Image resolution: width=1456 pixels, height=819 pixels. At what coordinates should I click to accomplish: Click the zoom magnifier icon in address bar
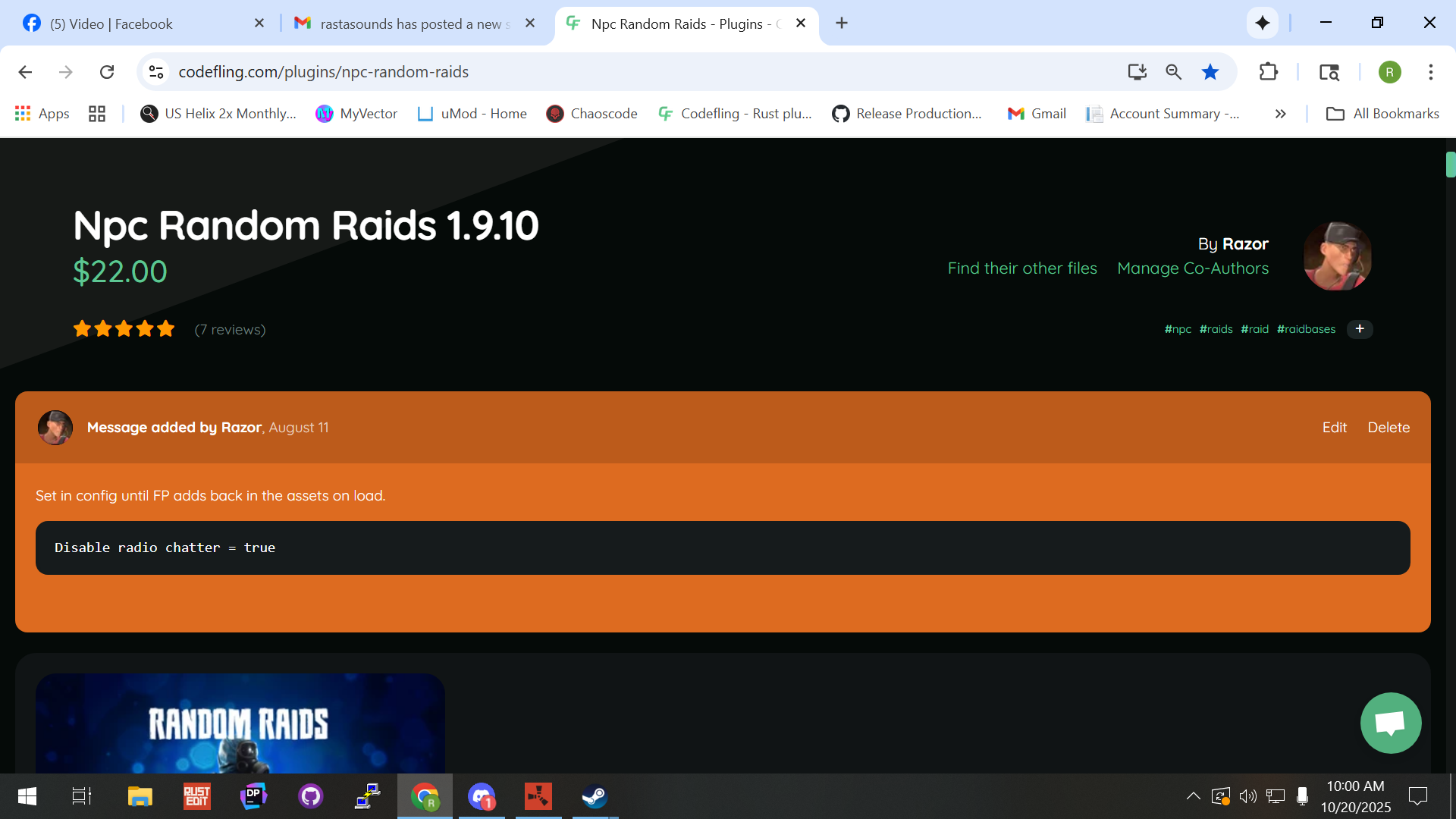coord(1173,72)
